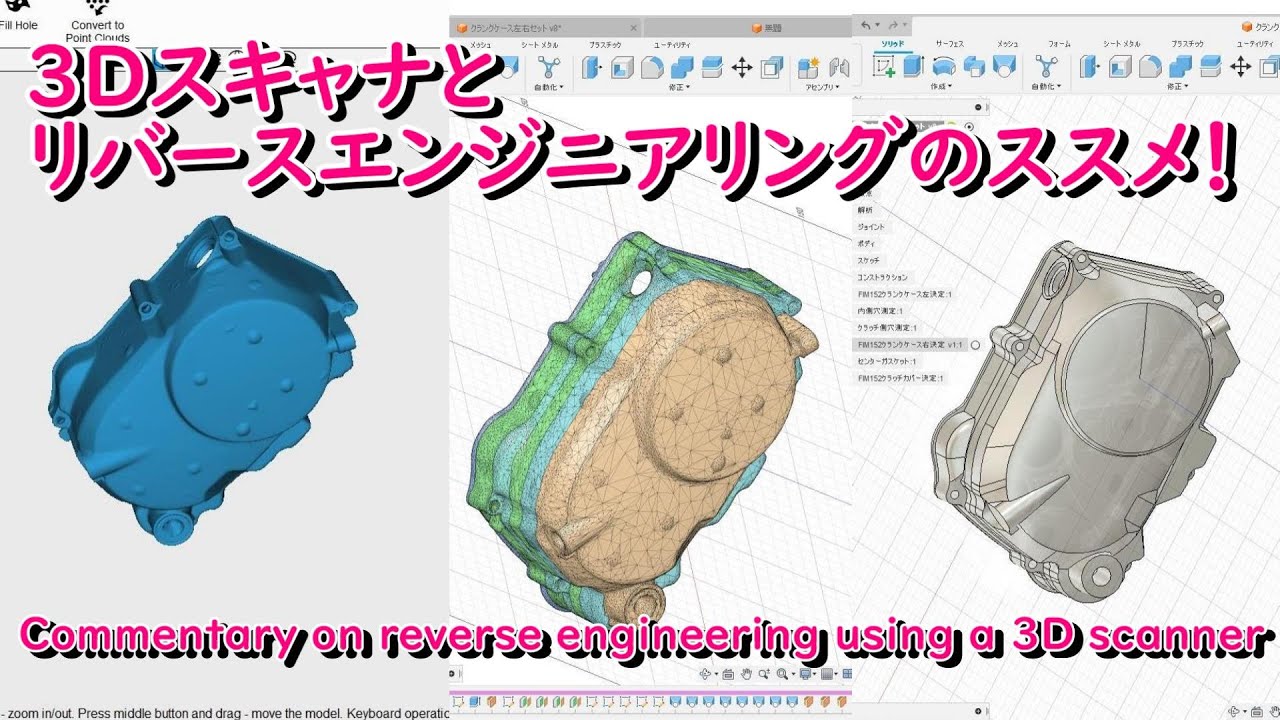The image size is (1280, 720).
Task: Click Orbit tool in middle window navigation bar
Action: pos(706,675)
